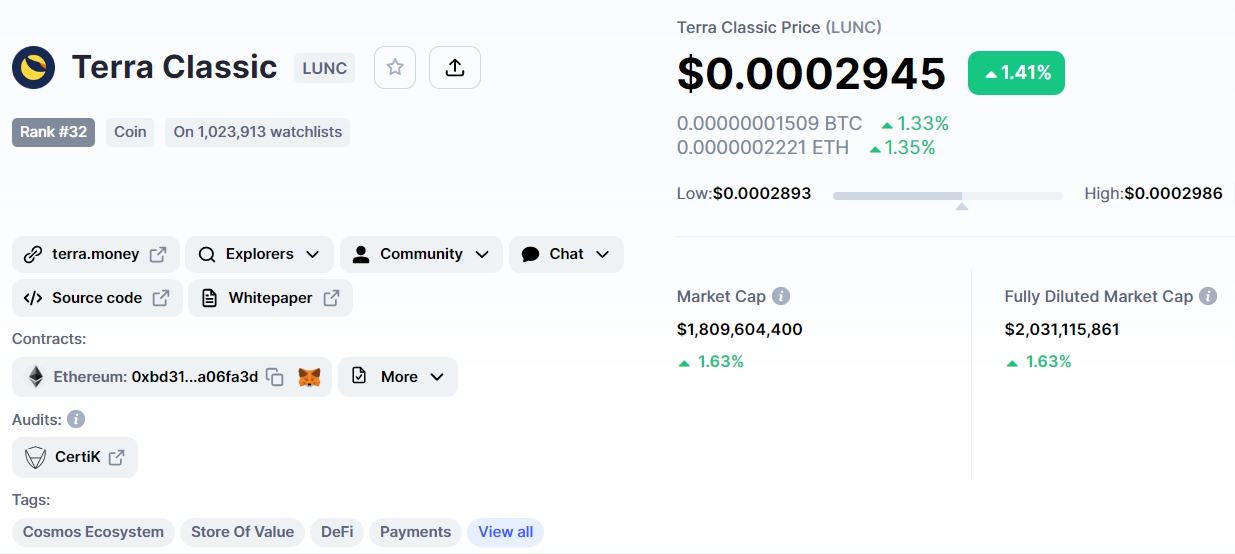This screenshot has width=1235, height=554.
Task: Click the On 1,023,913 watchlists badge
Action: [258, 132]
